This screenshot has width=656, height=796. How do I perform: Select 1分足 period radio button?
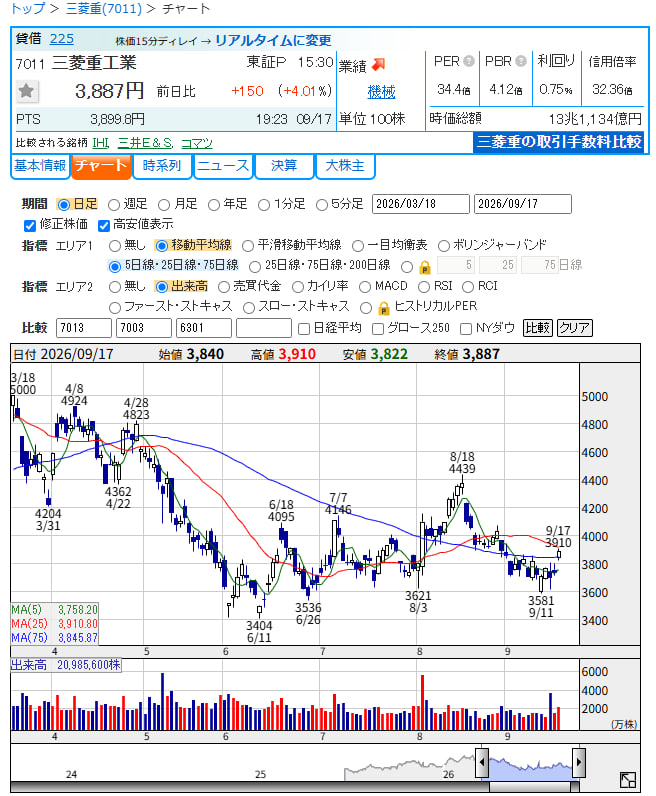264,205
